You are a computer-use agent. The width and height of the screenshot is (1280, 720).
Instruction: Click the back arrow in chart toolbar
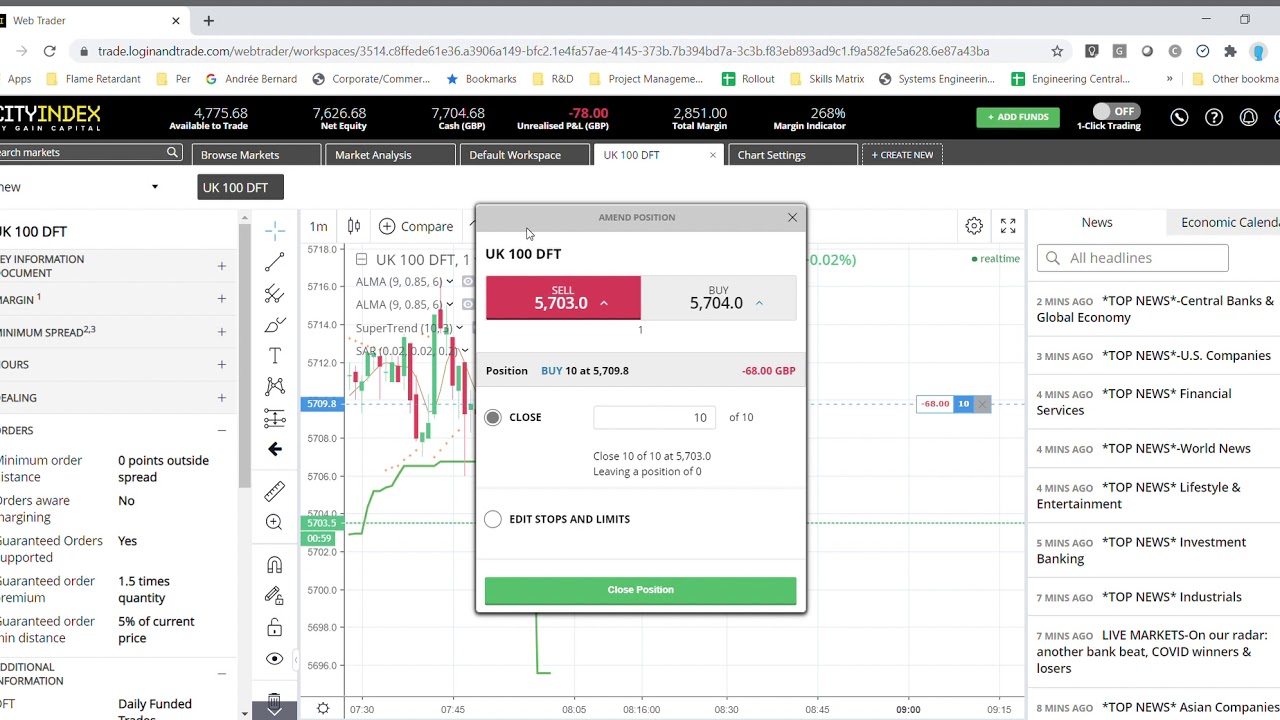click(x=275, y=449)
